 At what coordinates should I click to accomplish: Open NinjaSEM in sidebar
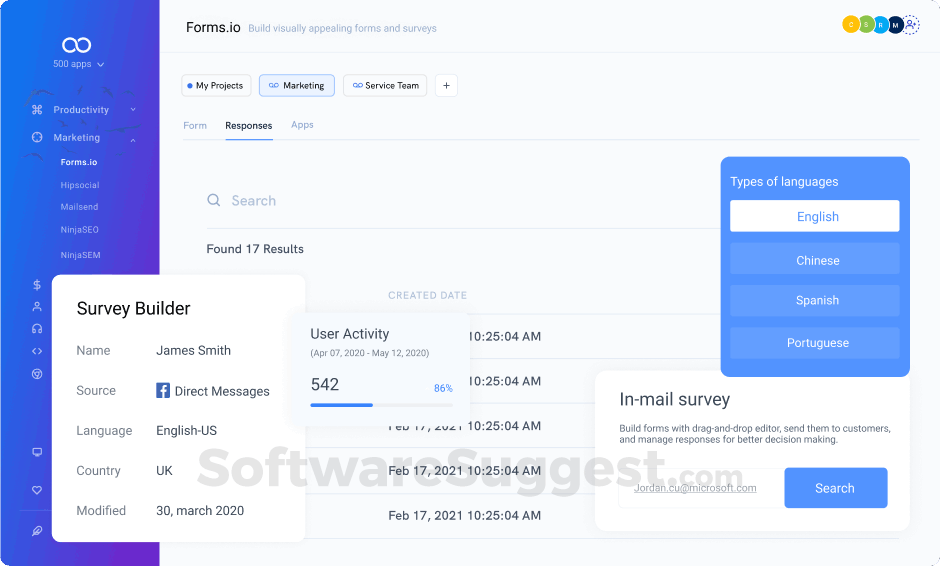pos(80,255)
